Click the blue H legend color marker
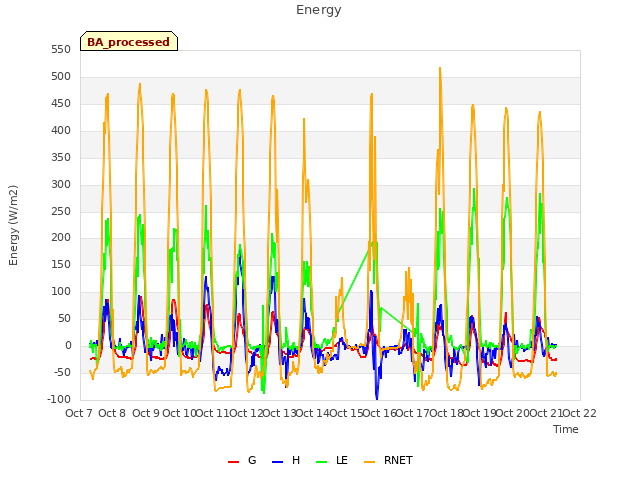Viewport: 640px width, 480px height. coord(277,462)
